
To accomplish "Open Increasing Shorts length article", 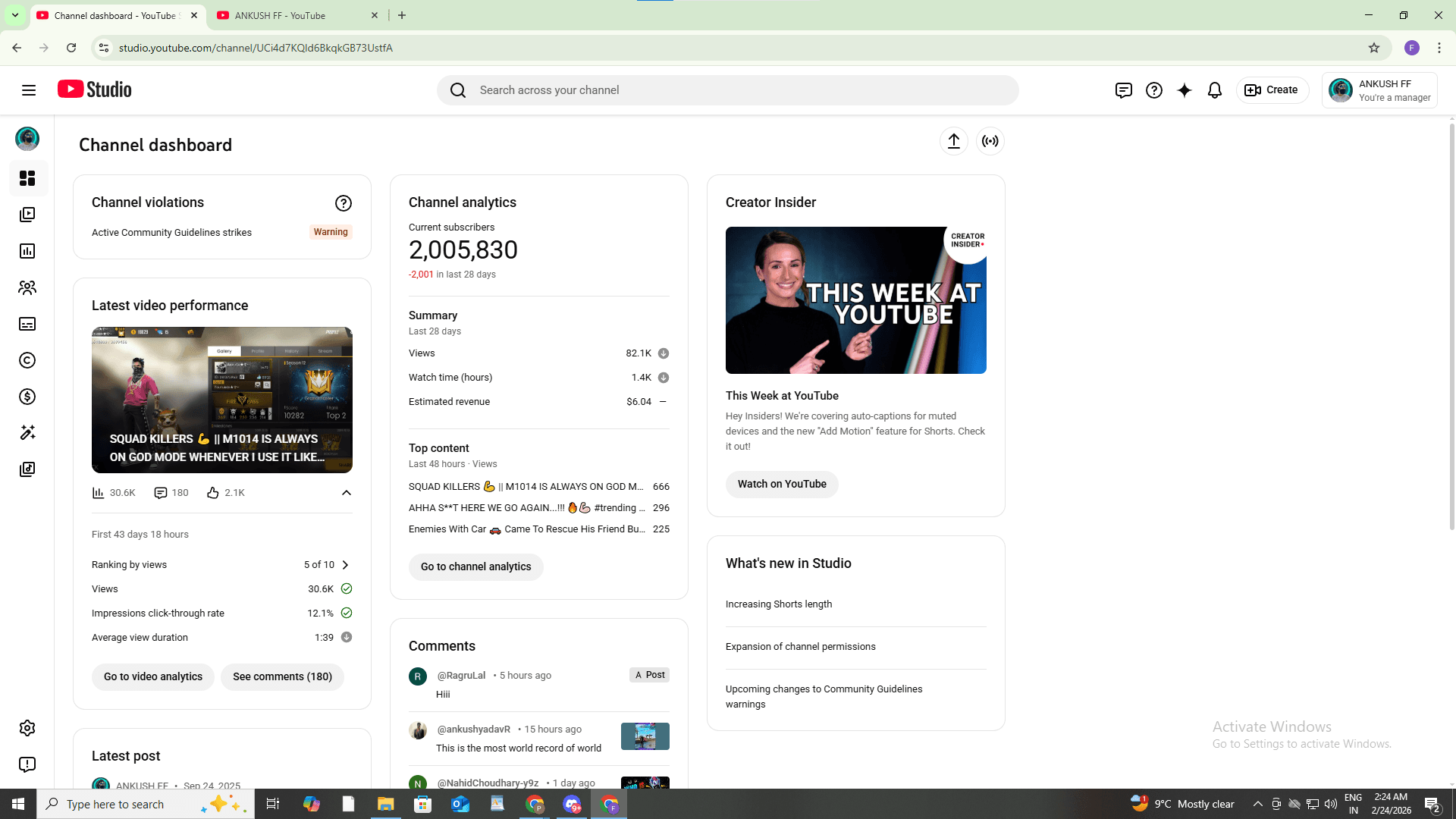I will (x=779, y=604).
